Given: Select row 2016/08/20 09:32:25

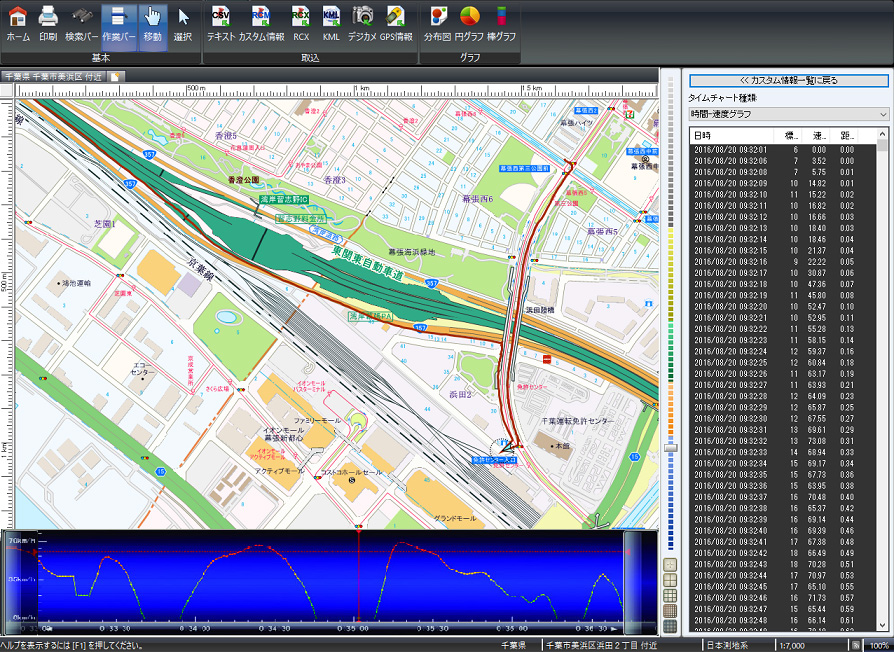Looking at the screenshot, I should (x=782, y=362).
